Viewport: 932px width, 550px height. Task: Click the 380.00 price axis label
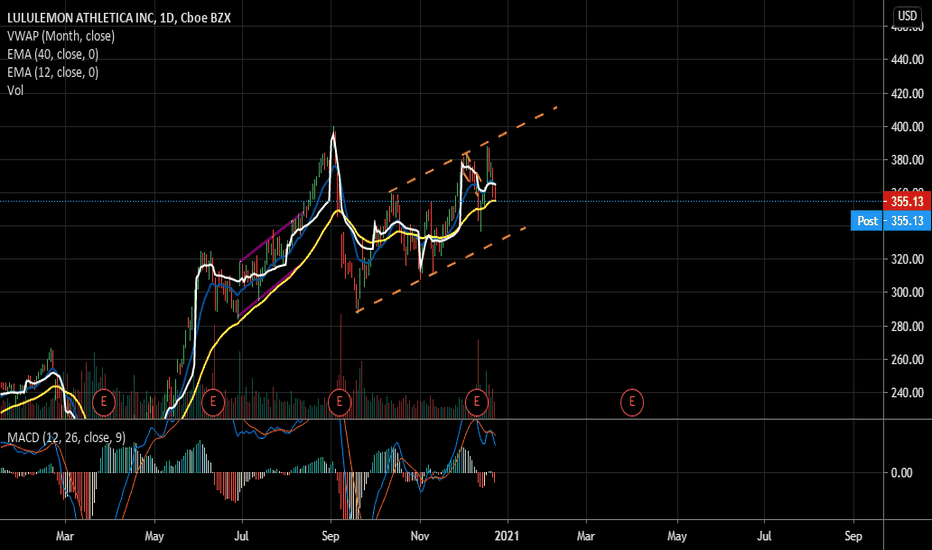pyautogui.click(x=907, y=160)
